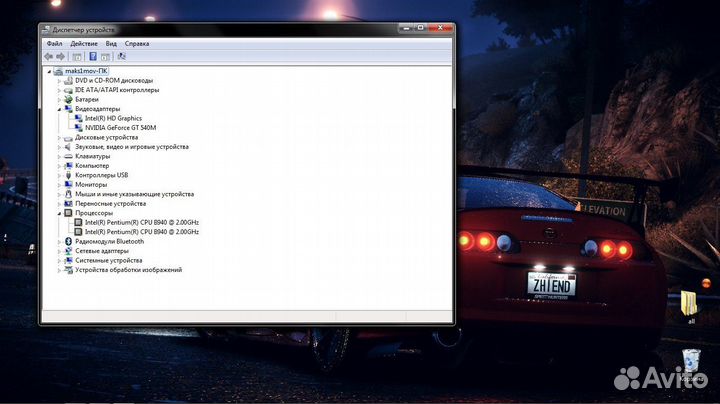Click the disk drive icon for Дисковые устройства
720x404 pixels.
(68, 137)
